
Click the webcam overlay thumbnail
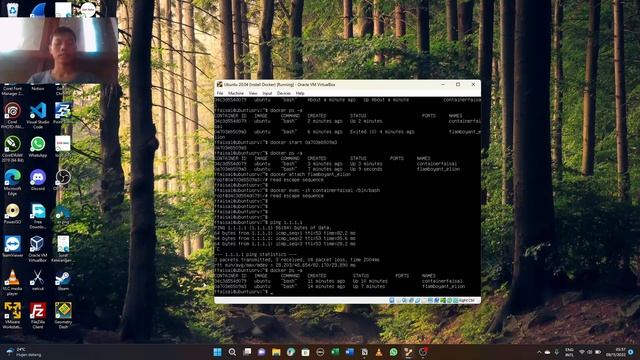58,50
